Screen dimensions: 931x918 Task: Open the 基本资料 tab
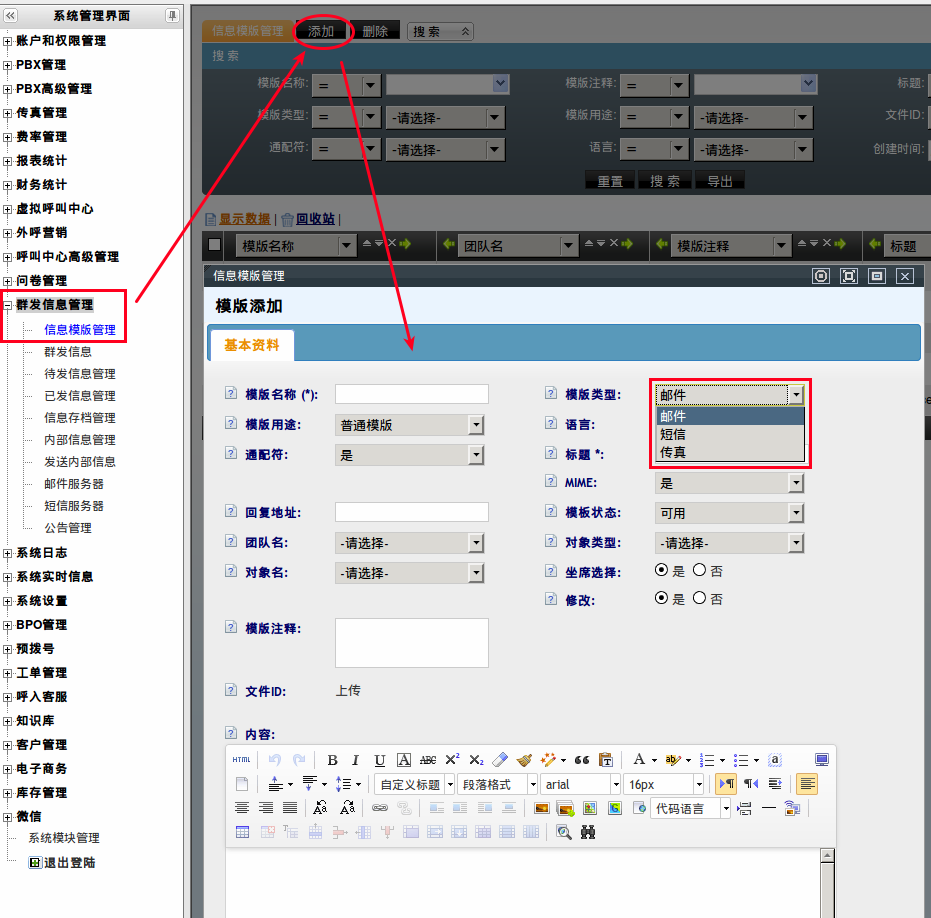click(x=252, y=345)
